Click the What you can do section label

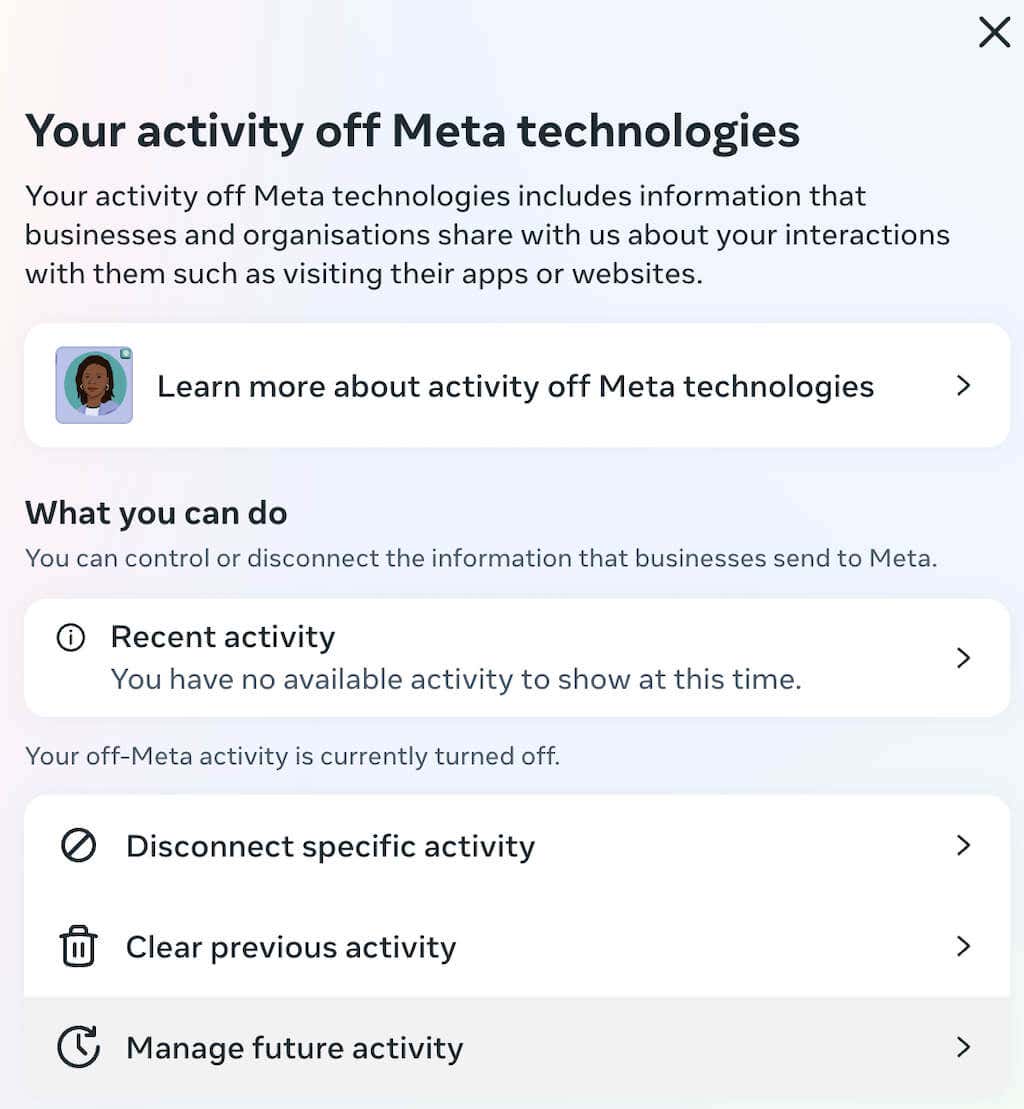point(156,512)
